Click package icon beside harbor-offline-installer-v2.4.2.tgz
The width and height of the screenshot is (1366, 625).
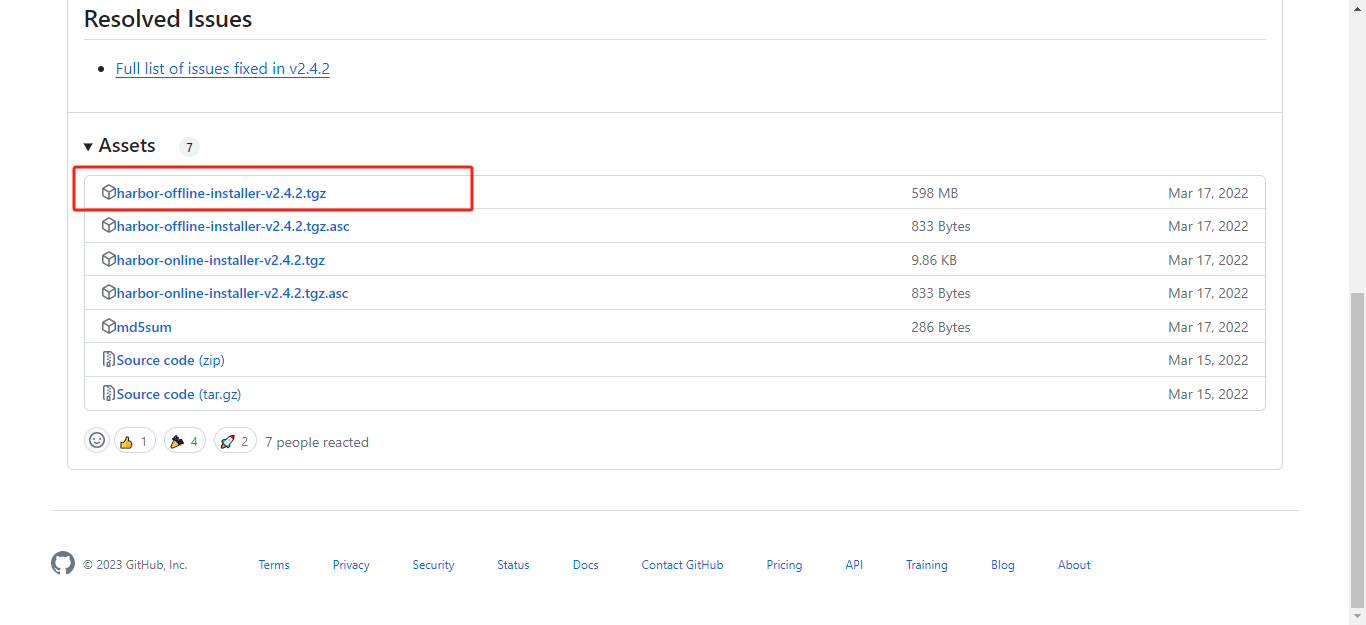[109, 192]
